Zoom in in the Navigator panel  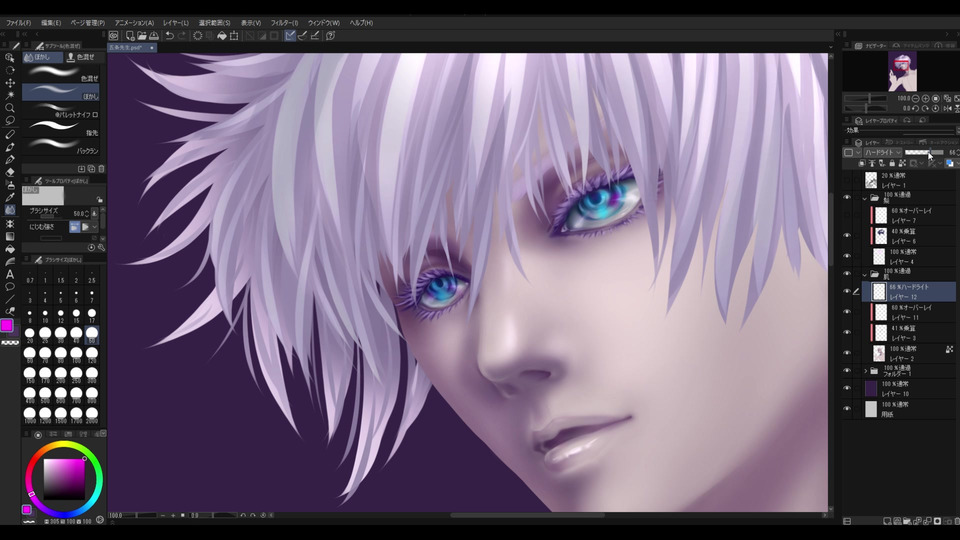(x=926, y=99)
